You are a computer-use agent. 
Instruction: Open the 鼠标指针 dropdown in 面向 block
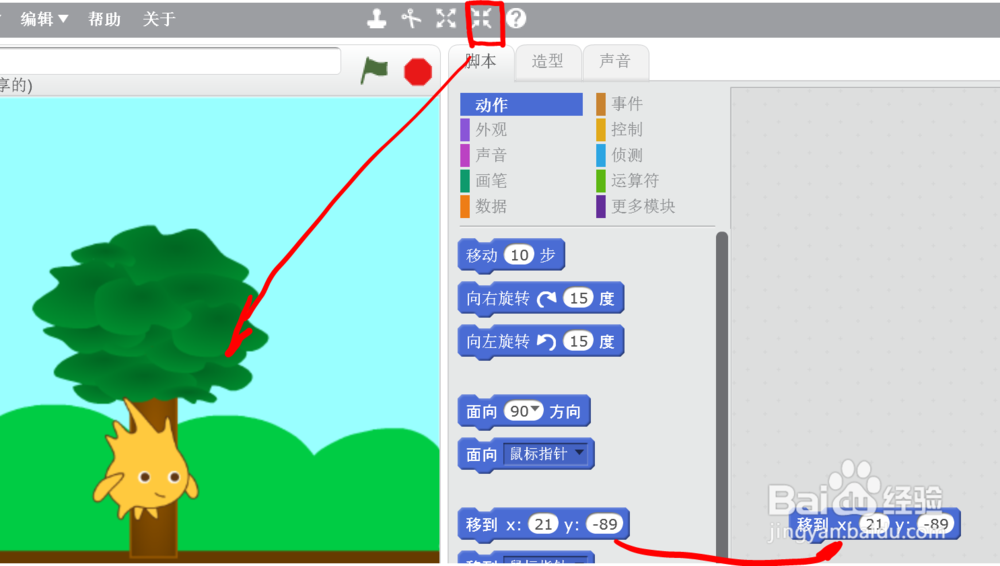coord(546,454)
